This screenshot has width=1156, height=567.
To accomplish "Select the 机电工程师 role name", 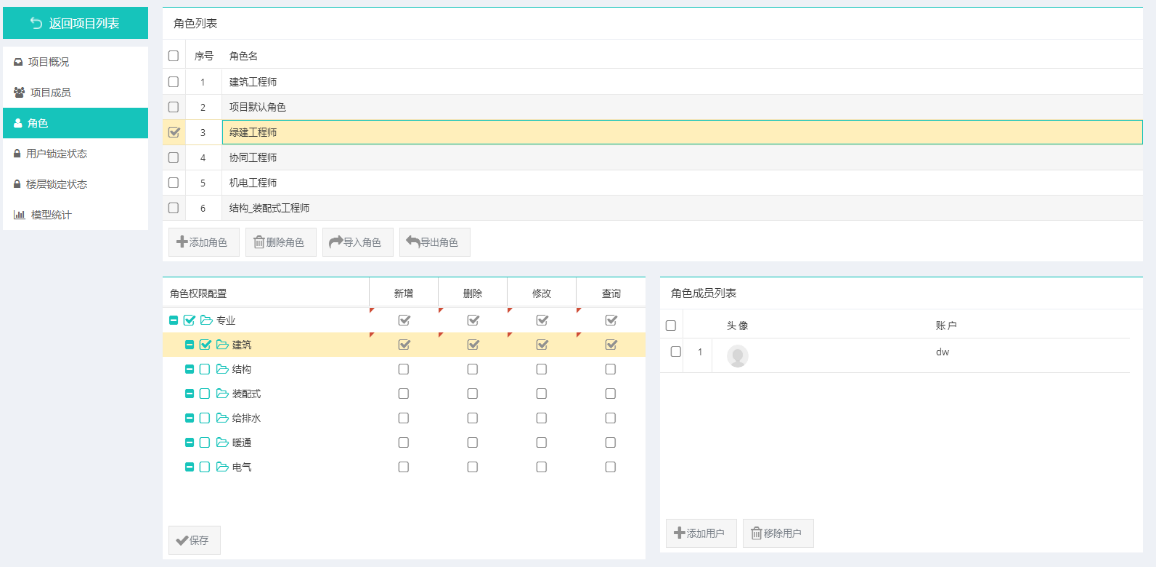I will (x=253, y=182).
